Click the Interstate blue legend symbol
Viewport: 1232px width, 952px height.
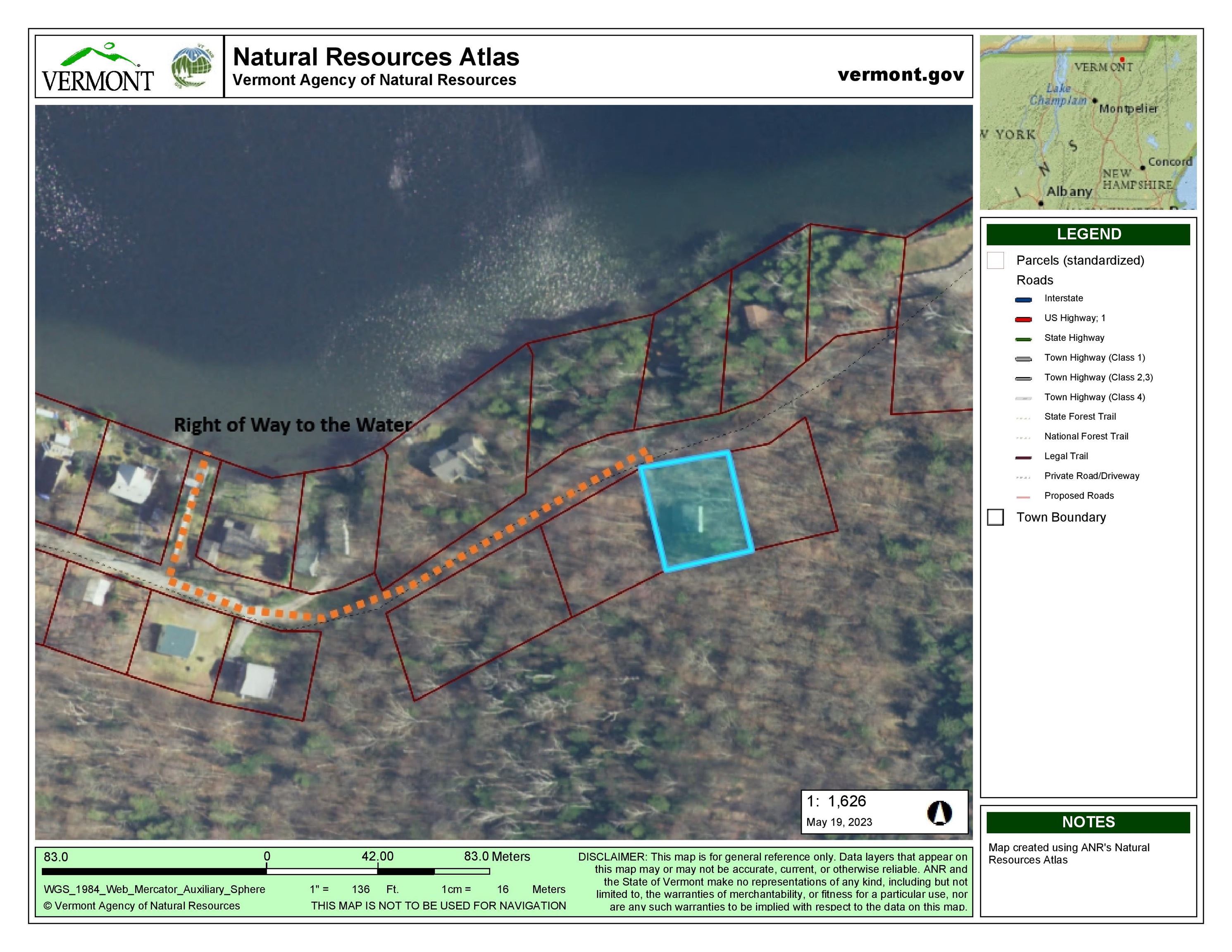[1023, 299]
